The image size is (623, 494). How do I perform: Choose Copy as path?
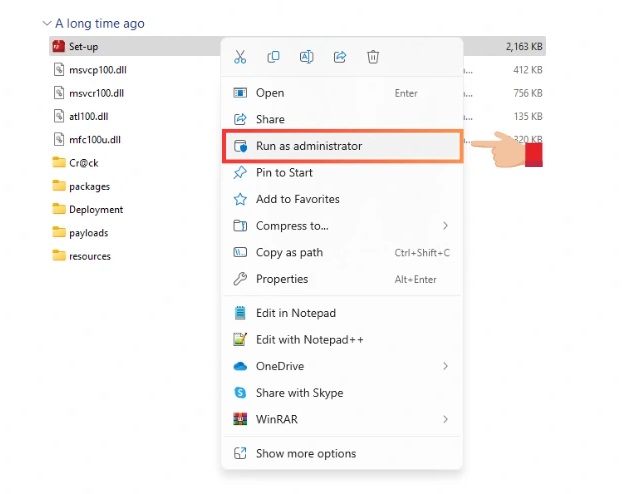point(342,252)
